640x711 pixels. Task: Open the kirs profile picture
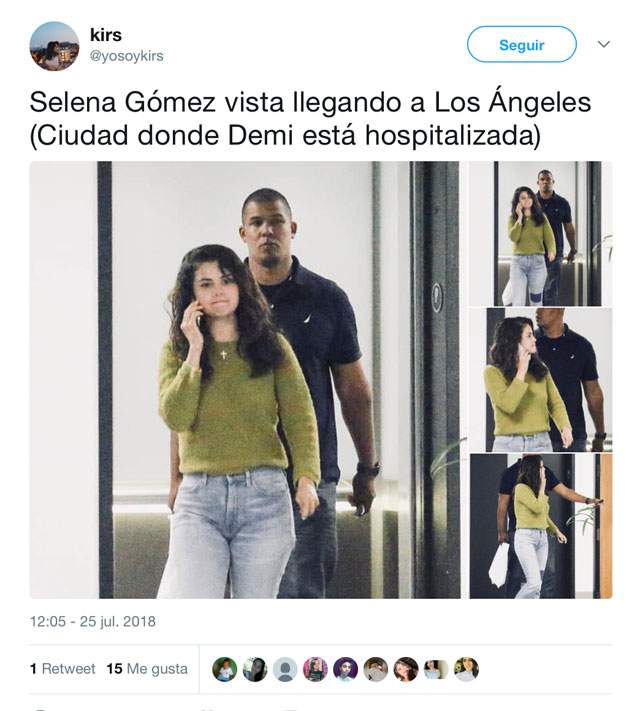click(54, 46)
